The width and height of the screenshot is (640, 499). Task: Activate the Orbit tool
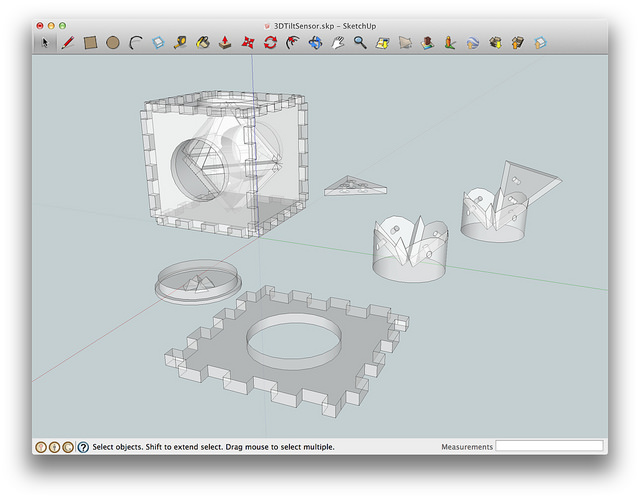(315, 42)
